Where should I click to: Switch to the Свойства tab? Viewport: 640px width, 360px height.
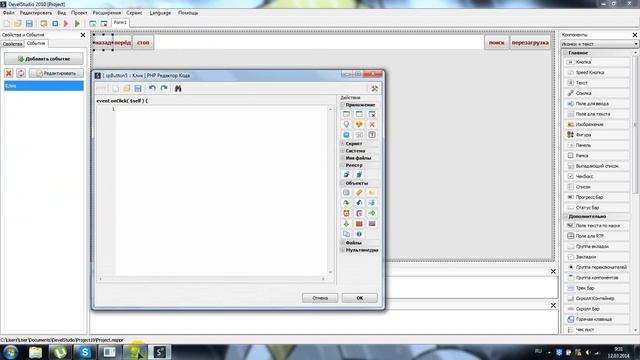coord(12,44)
